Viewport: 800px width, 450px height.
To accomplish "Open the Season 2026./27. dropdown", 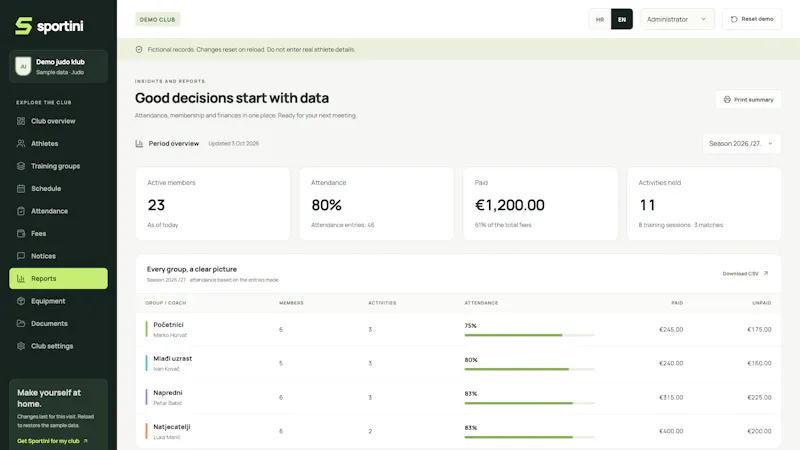I will point(741,143).
